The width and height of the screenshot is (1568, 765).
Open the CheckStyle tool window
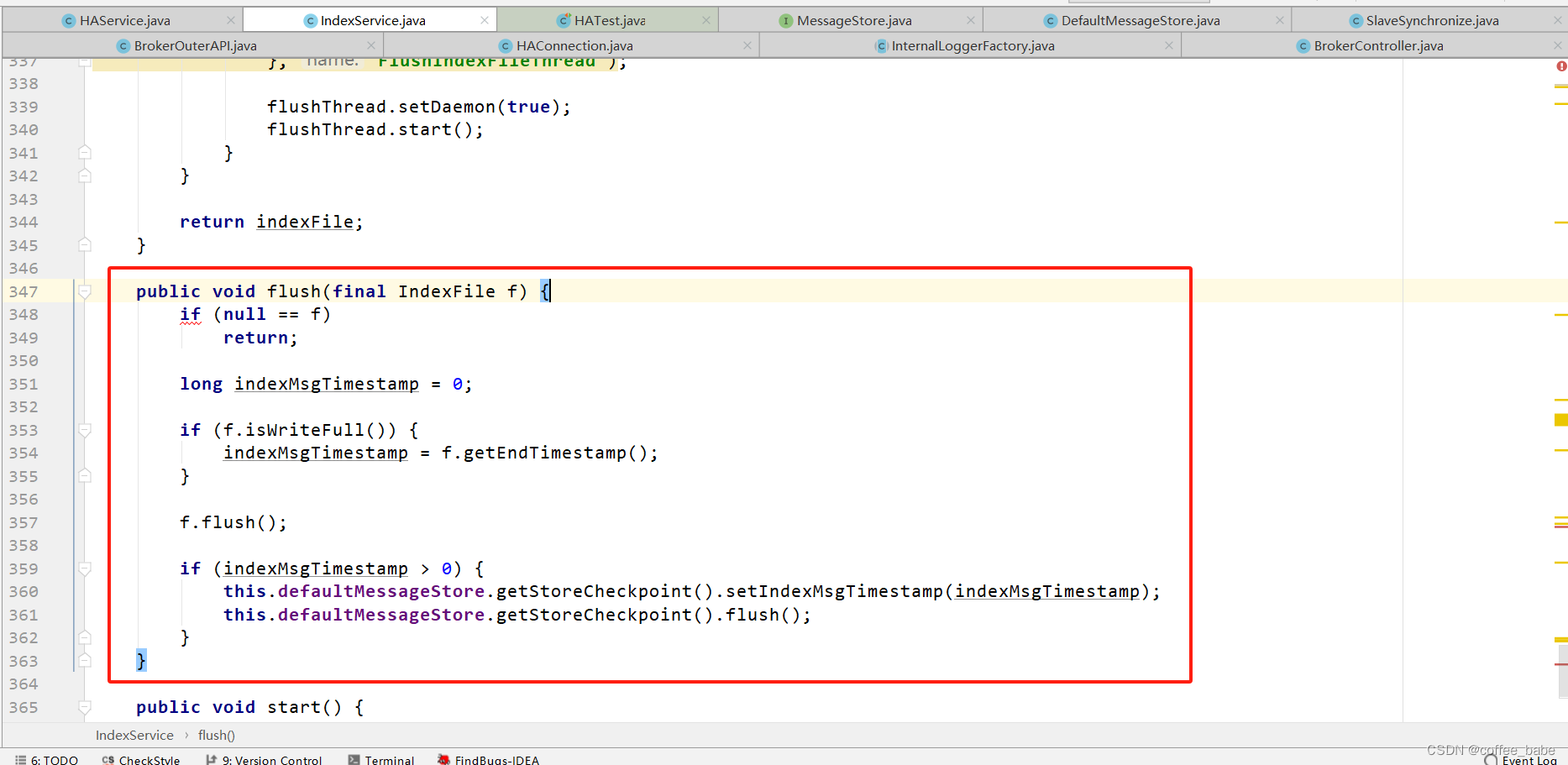pos(141,759)
